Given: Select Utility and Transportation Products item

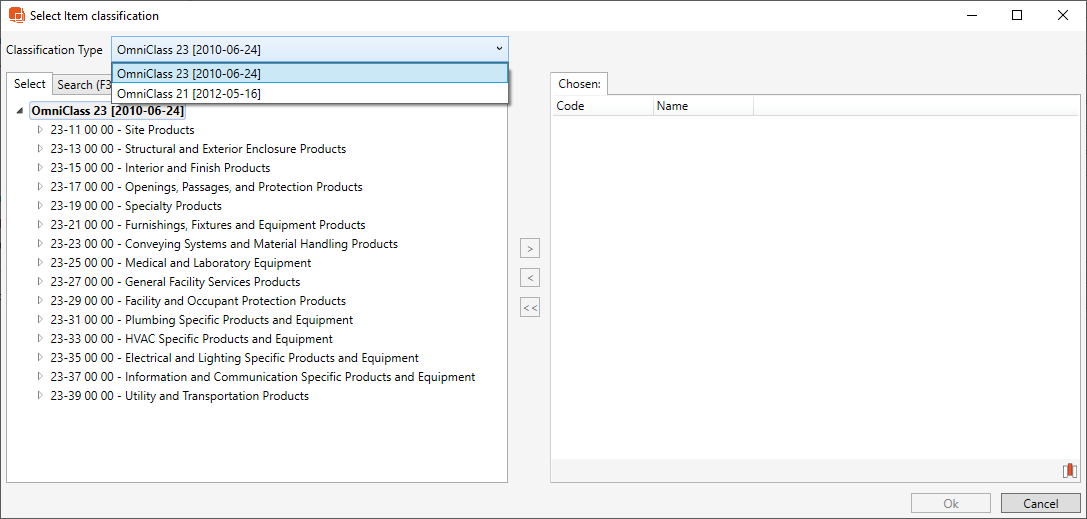Looking at the screenshot, I should coord(179,396).
